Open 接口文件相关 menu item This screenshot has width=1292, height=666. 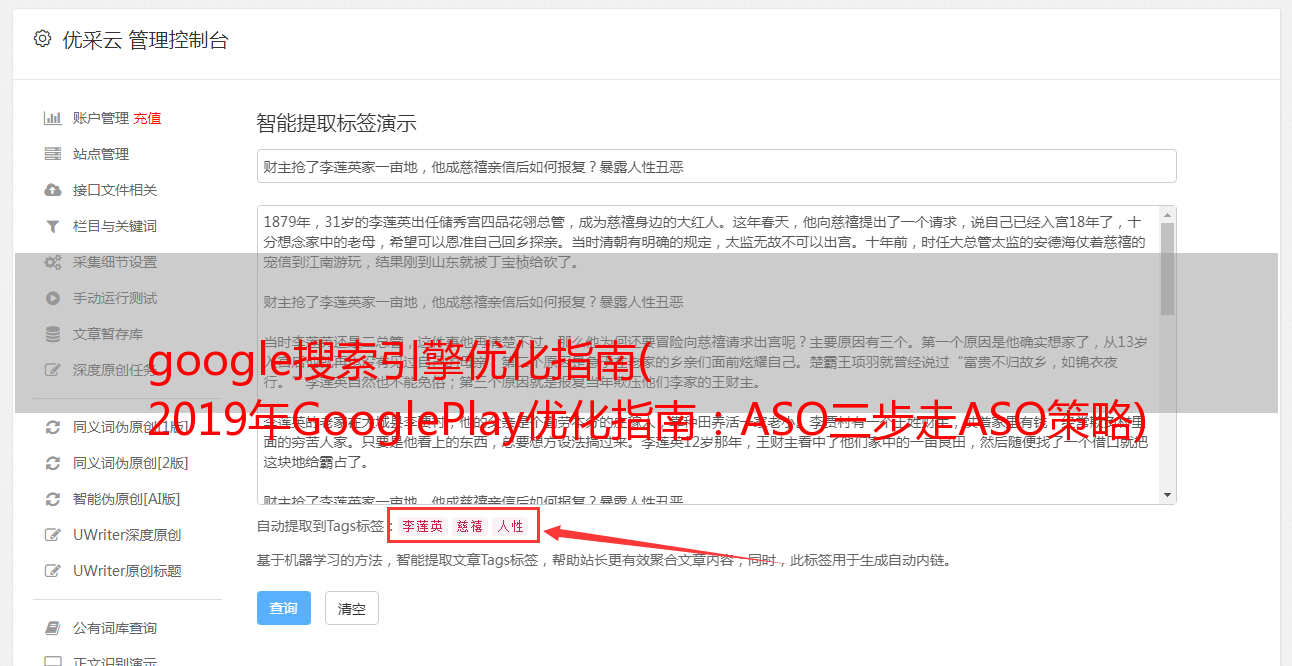(115, 190)
